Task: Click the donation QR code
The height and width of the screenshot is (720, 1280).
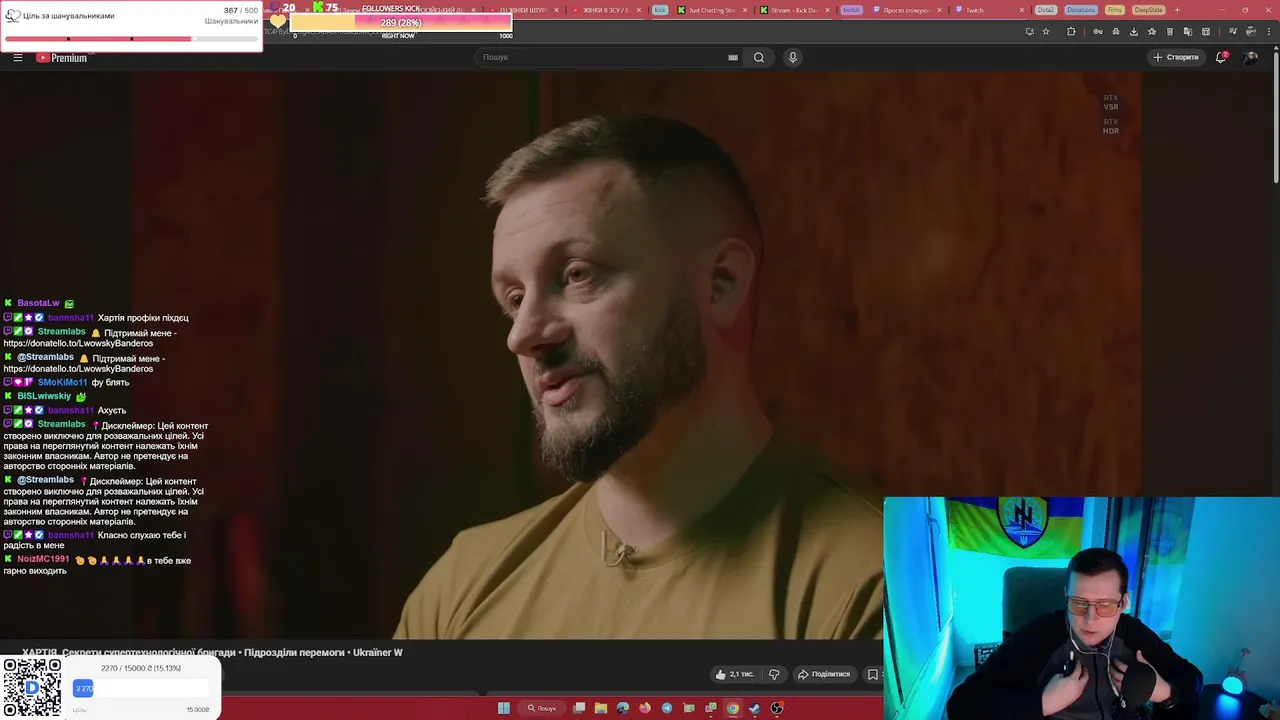Action: point(32,687)
